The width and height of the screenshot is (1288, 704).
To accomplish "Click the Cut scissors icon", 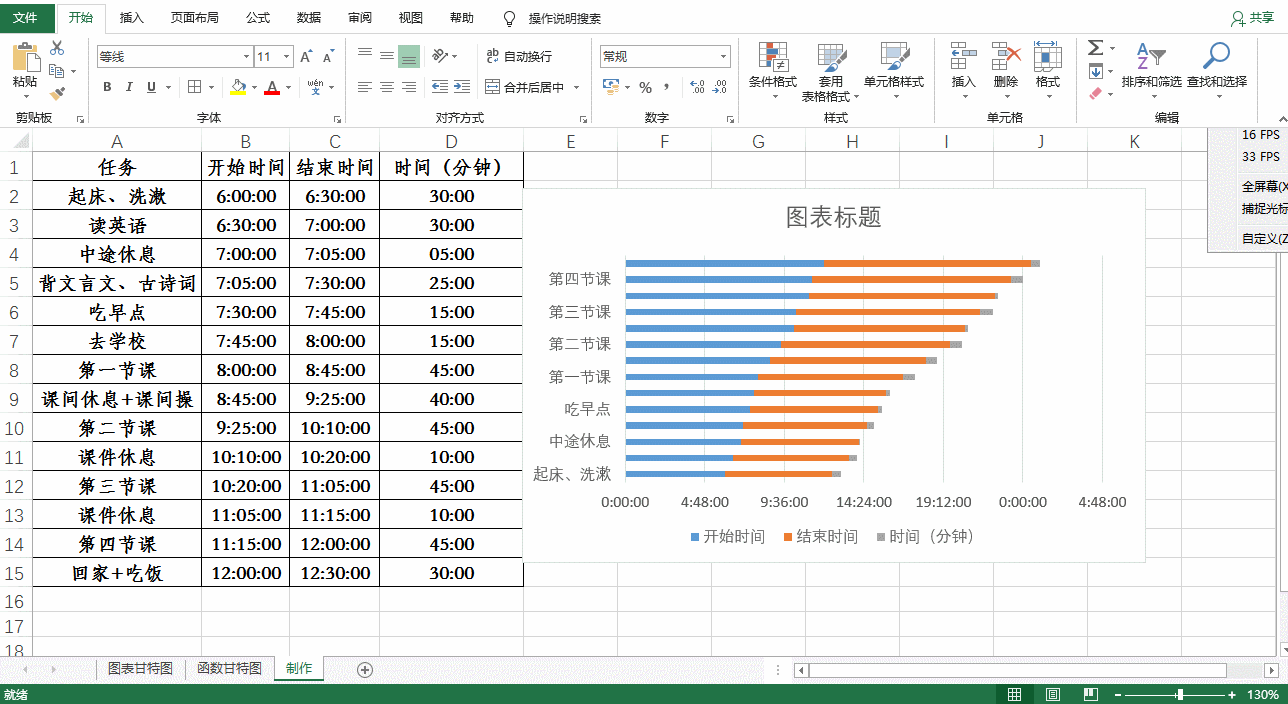I will [57, 48].
